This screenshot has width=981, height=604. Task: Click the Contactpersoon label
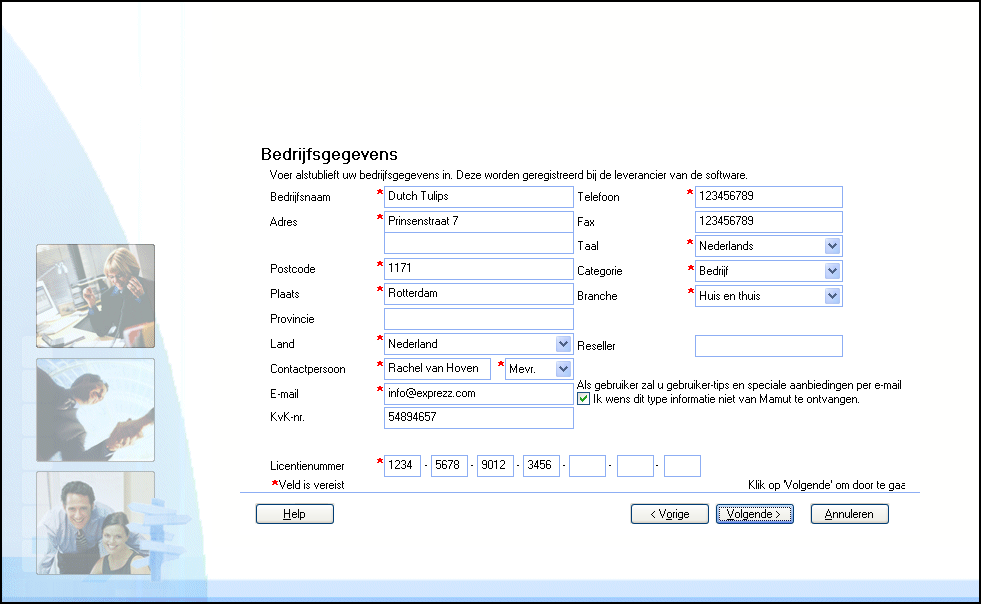click(x=308, y=369)
